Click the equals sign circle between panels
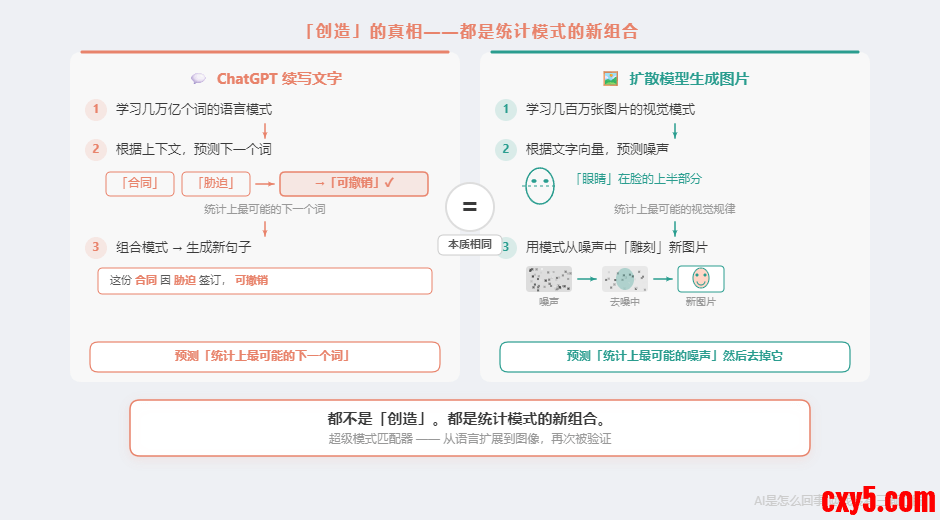 (x=470, y=207)
